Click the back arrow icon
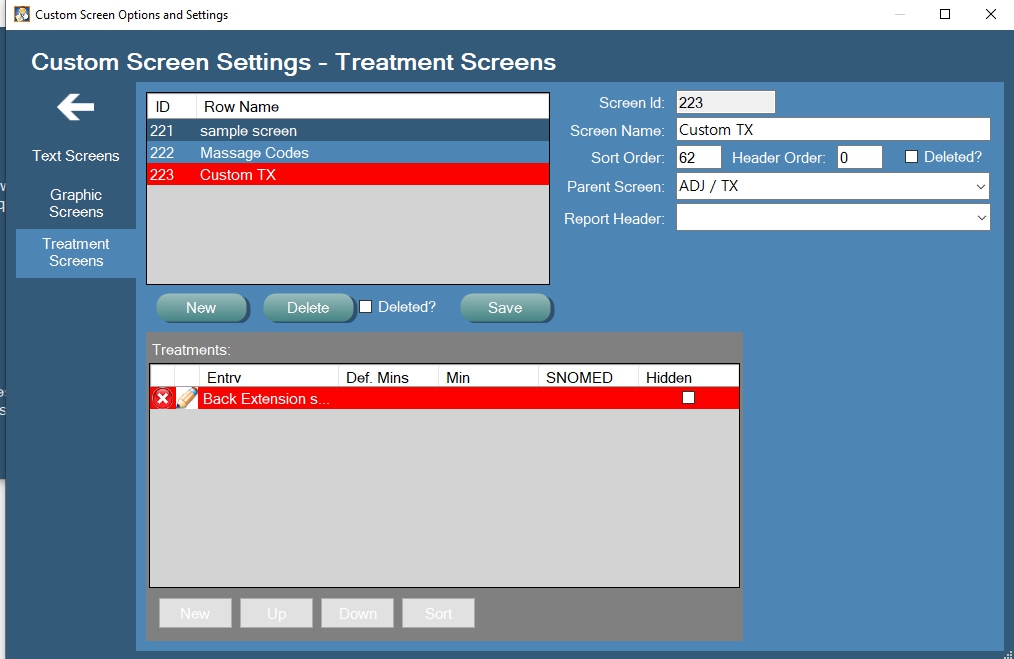 point(76,107)
